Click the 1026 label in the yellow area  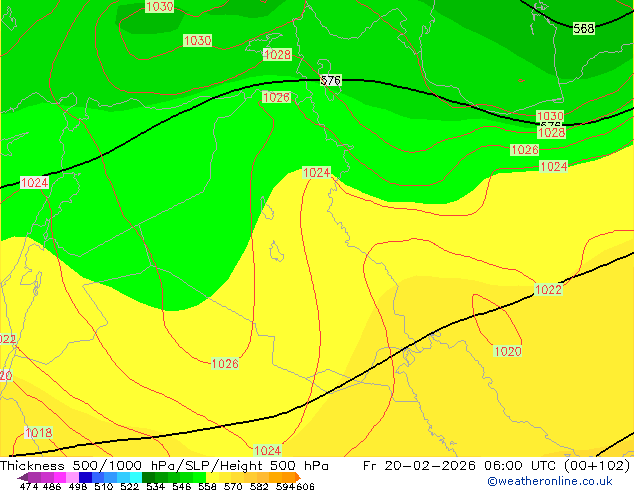pos(225,363)
